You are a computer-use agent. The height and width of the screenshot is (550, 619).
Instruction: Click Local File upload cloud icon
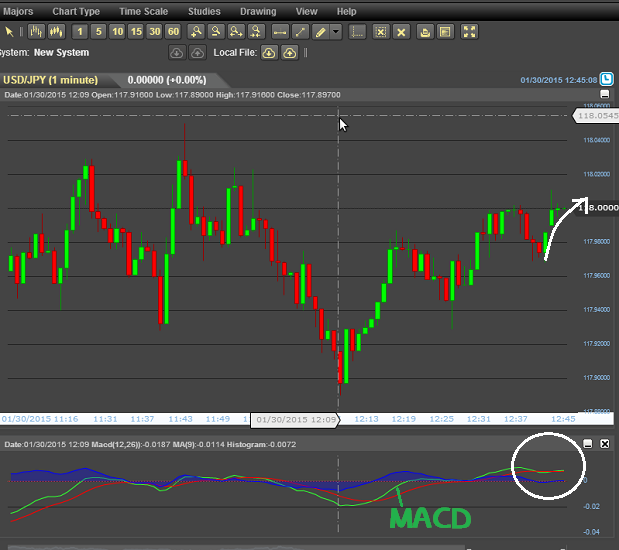[x=290, y=53]
